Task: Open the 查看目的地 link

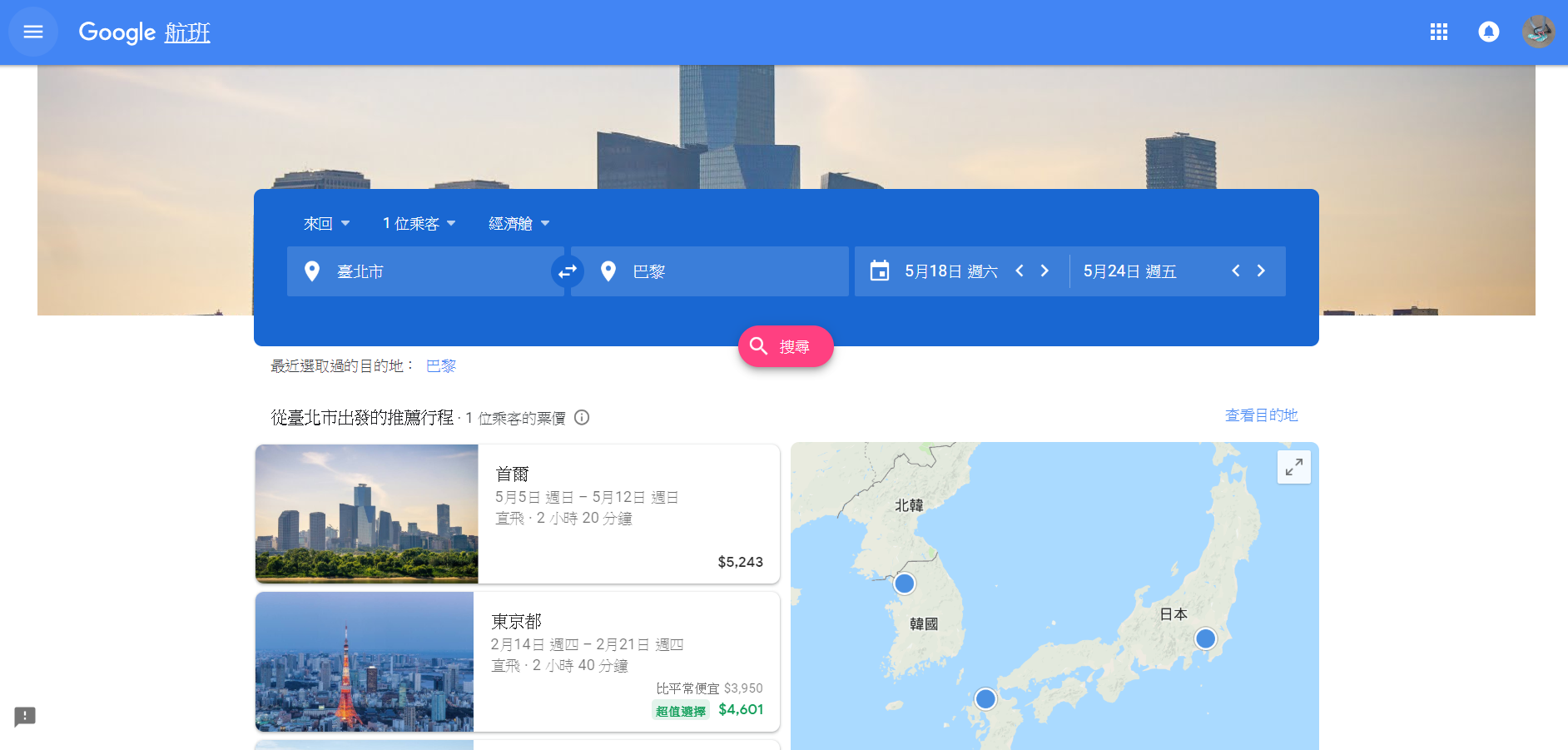Action: point(1261,415)
